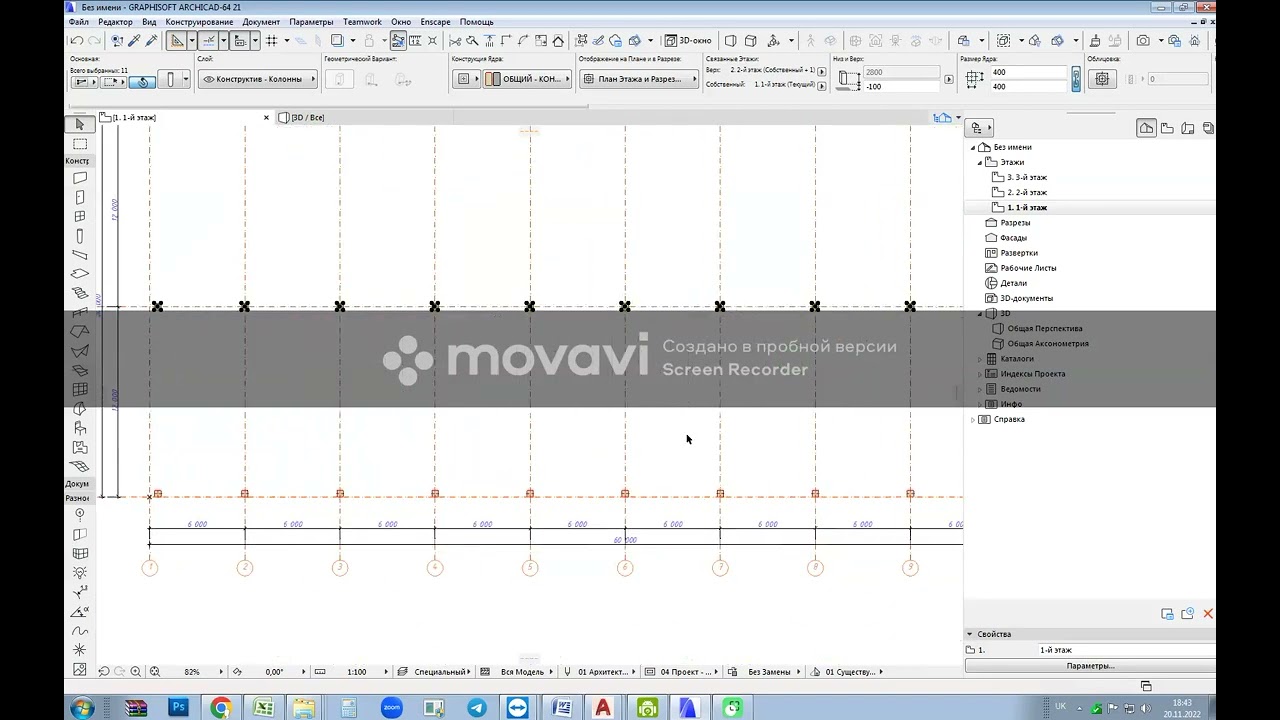Viewport: 1280px width, 720px height.
Task: Select the Arrow tool in toolbox
Action: (79, 124)
